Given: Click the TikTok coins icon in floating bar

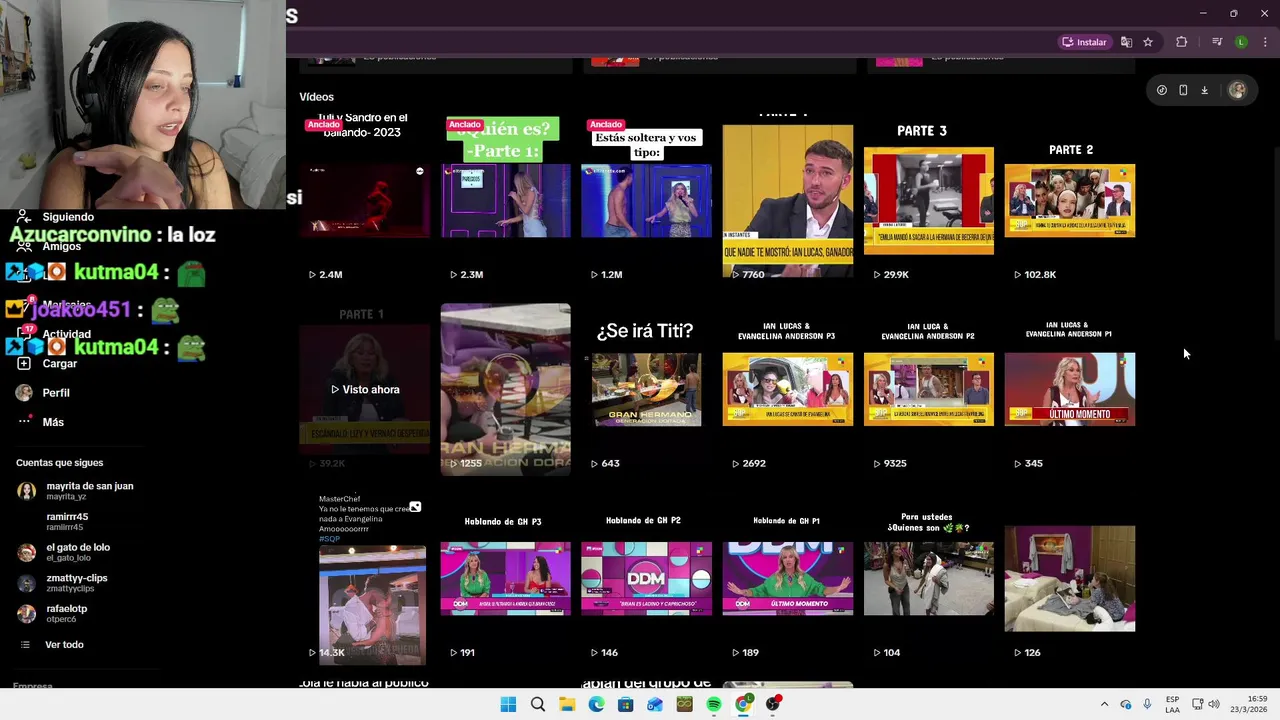Looking at the screenshot, I should (x=1162, y=90).
